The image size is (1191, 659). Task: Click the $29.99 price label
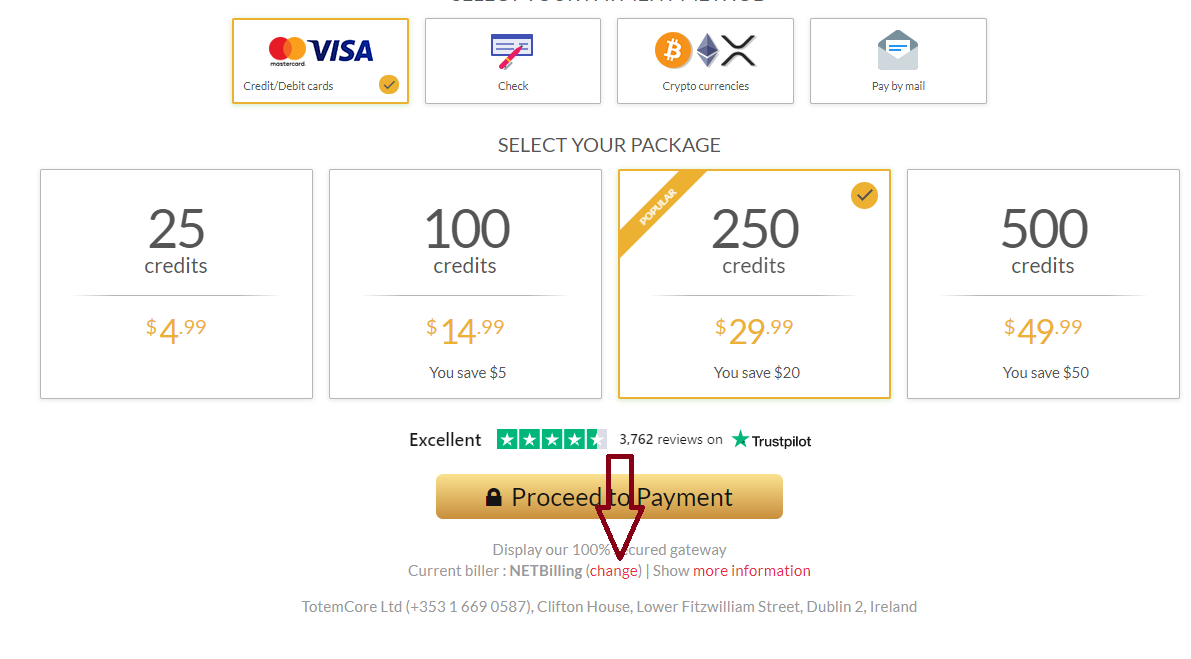point(754,329)
